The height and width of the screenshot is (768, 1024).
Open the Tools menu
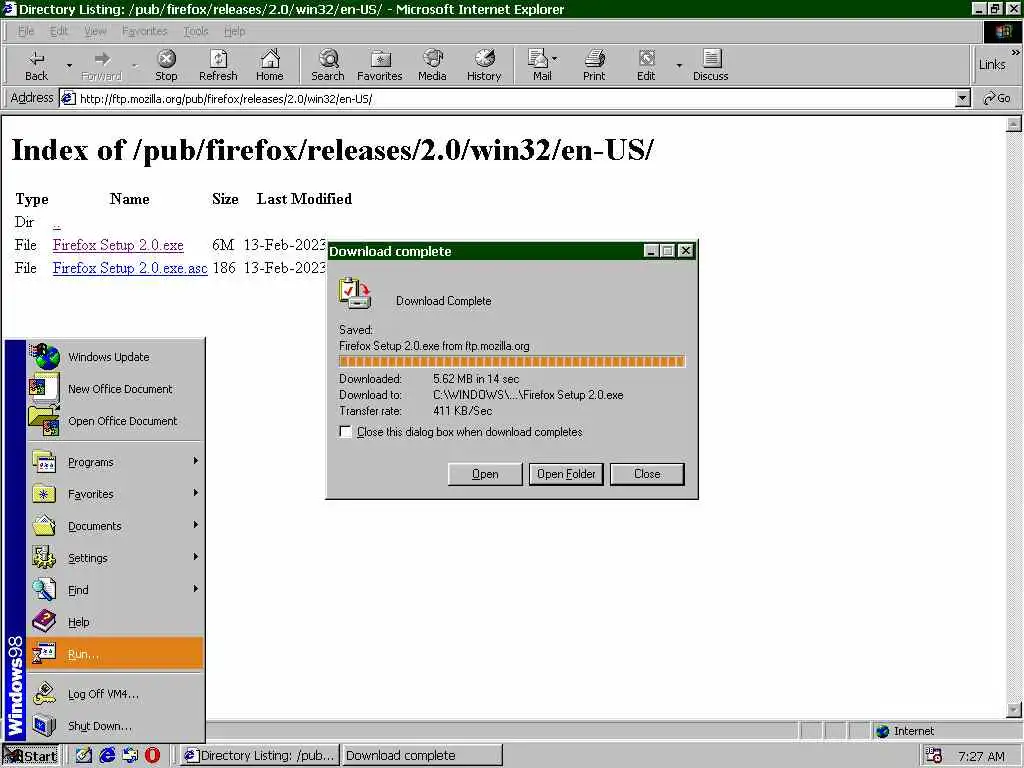(x=195, y=31)
